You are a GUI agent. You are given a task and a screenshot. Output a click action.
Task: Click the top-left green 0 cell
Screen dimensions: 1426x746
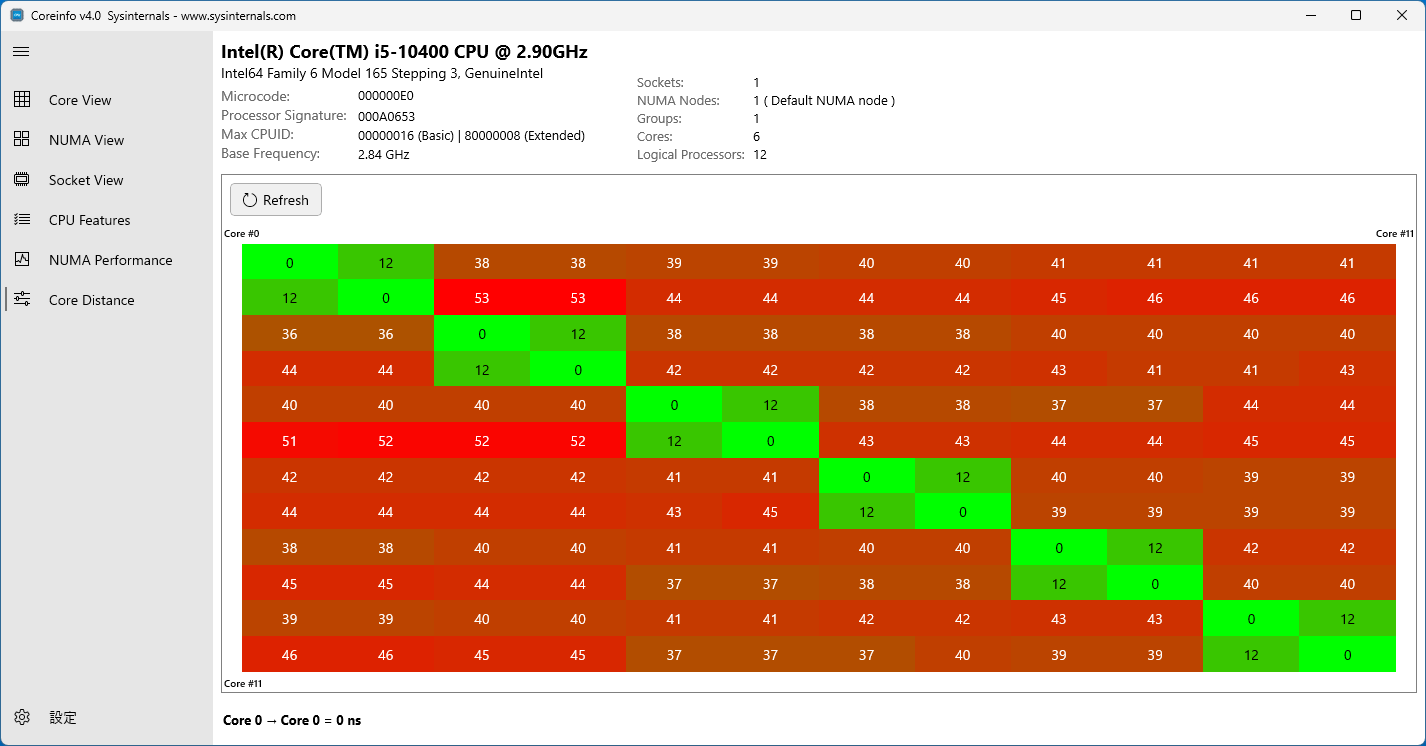290,263
